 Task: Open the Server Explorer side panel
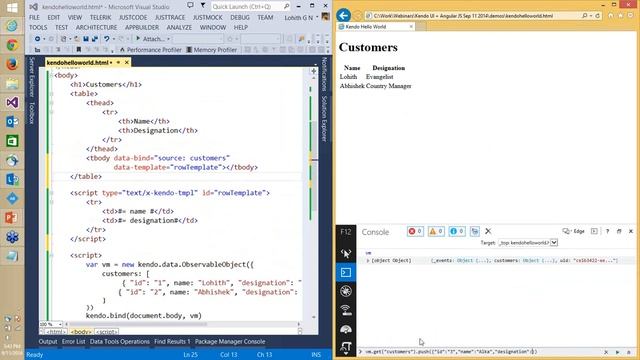tap(31, 77)
